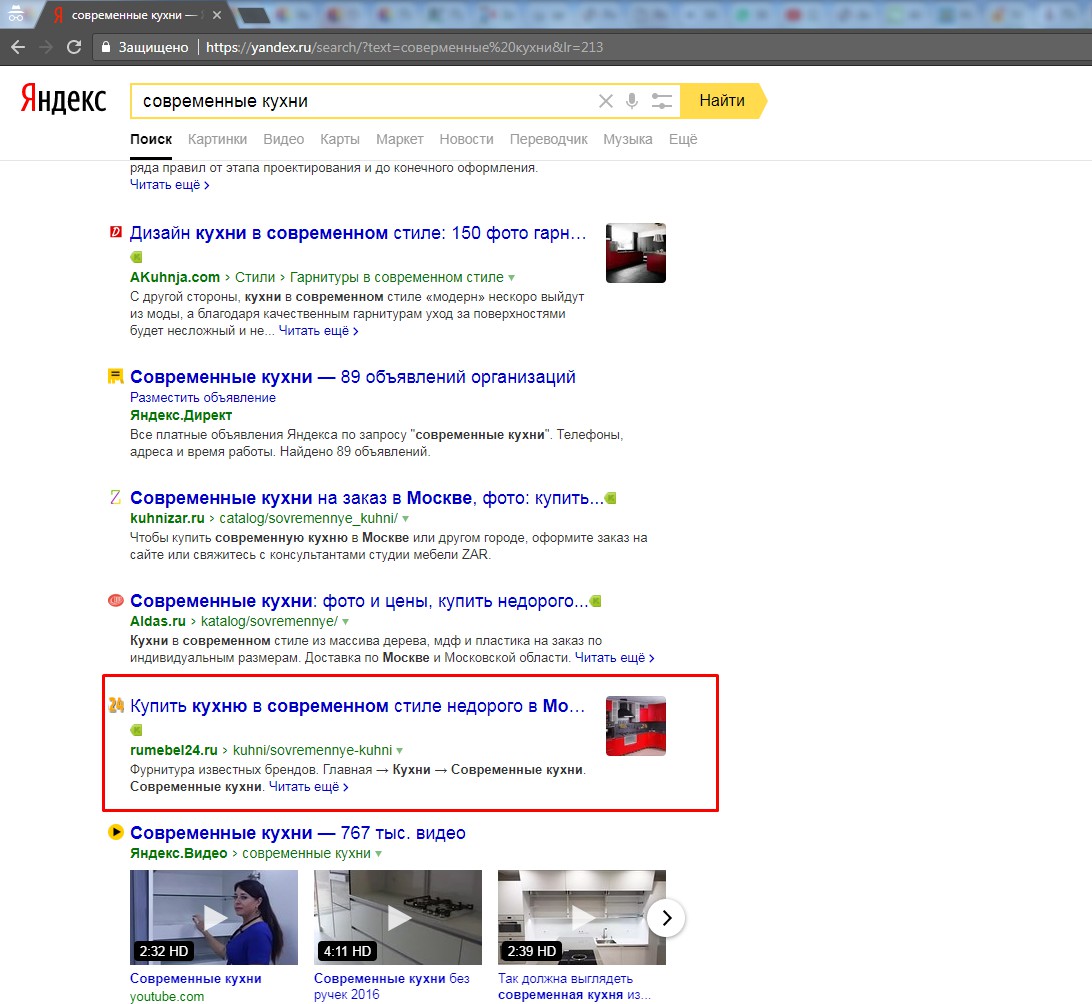Image resolution: width=1092 pixels, height=1004 pixels.
Task: Open advanced search settings icon
Action: point(662,102)
